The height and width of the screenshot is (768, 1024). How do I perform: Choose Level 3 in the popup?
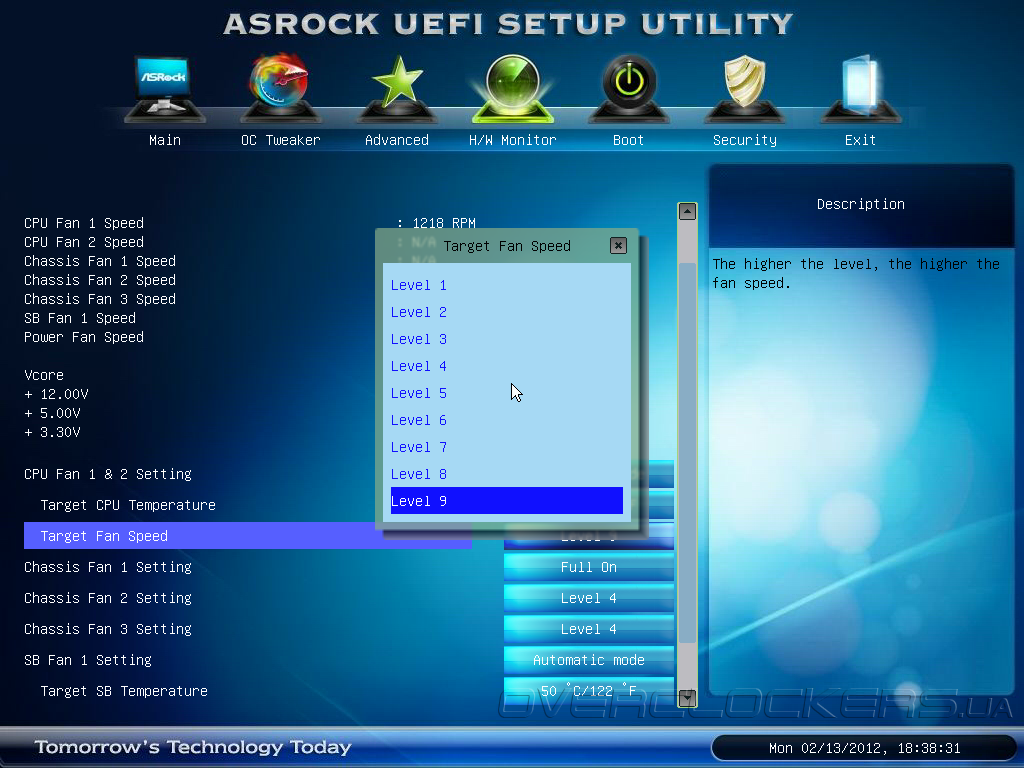pos(506,340)
